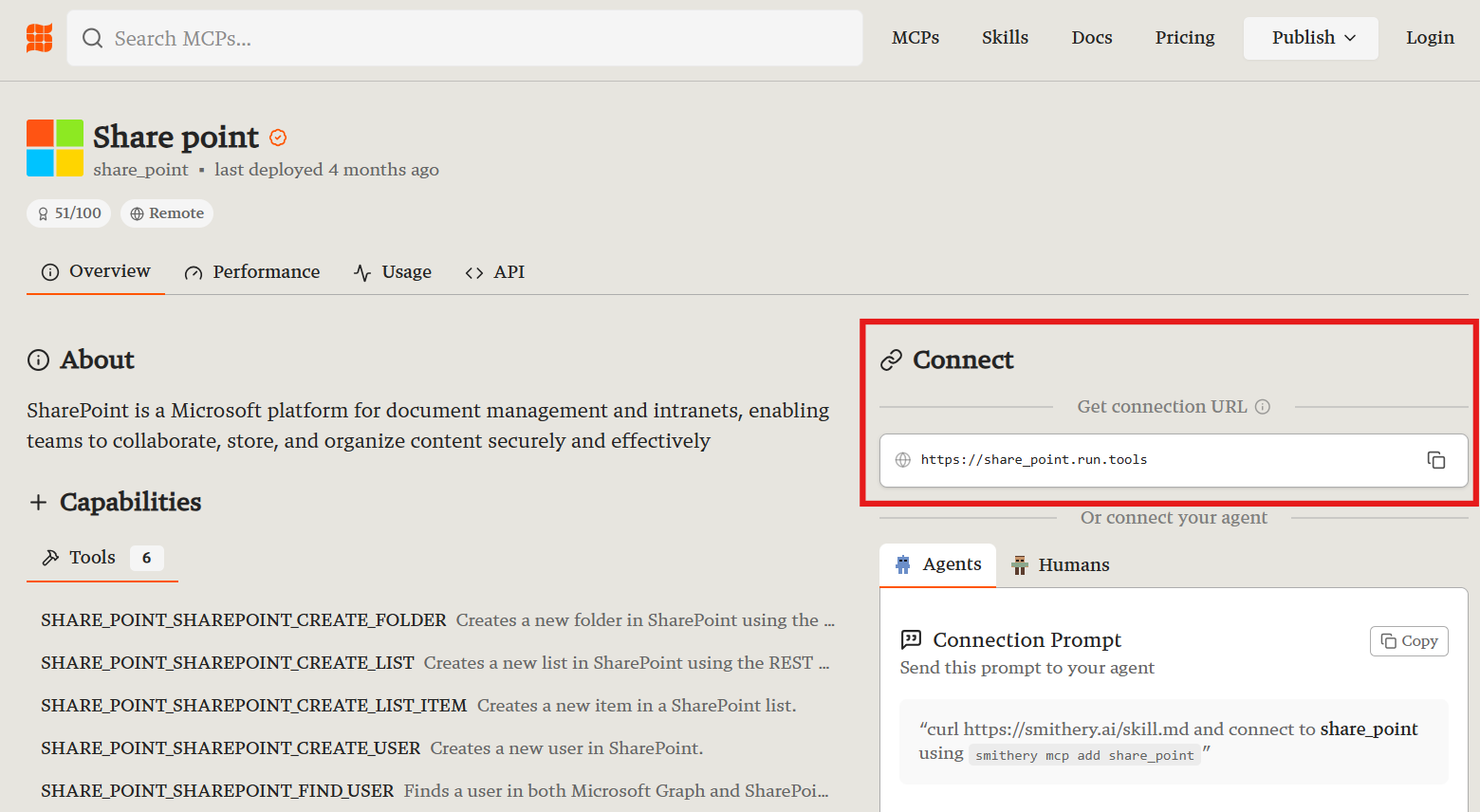Viewport: 1480px width, 812px height.
Task: Open the Pricing page link
Action: 1185,38
